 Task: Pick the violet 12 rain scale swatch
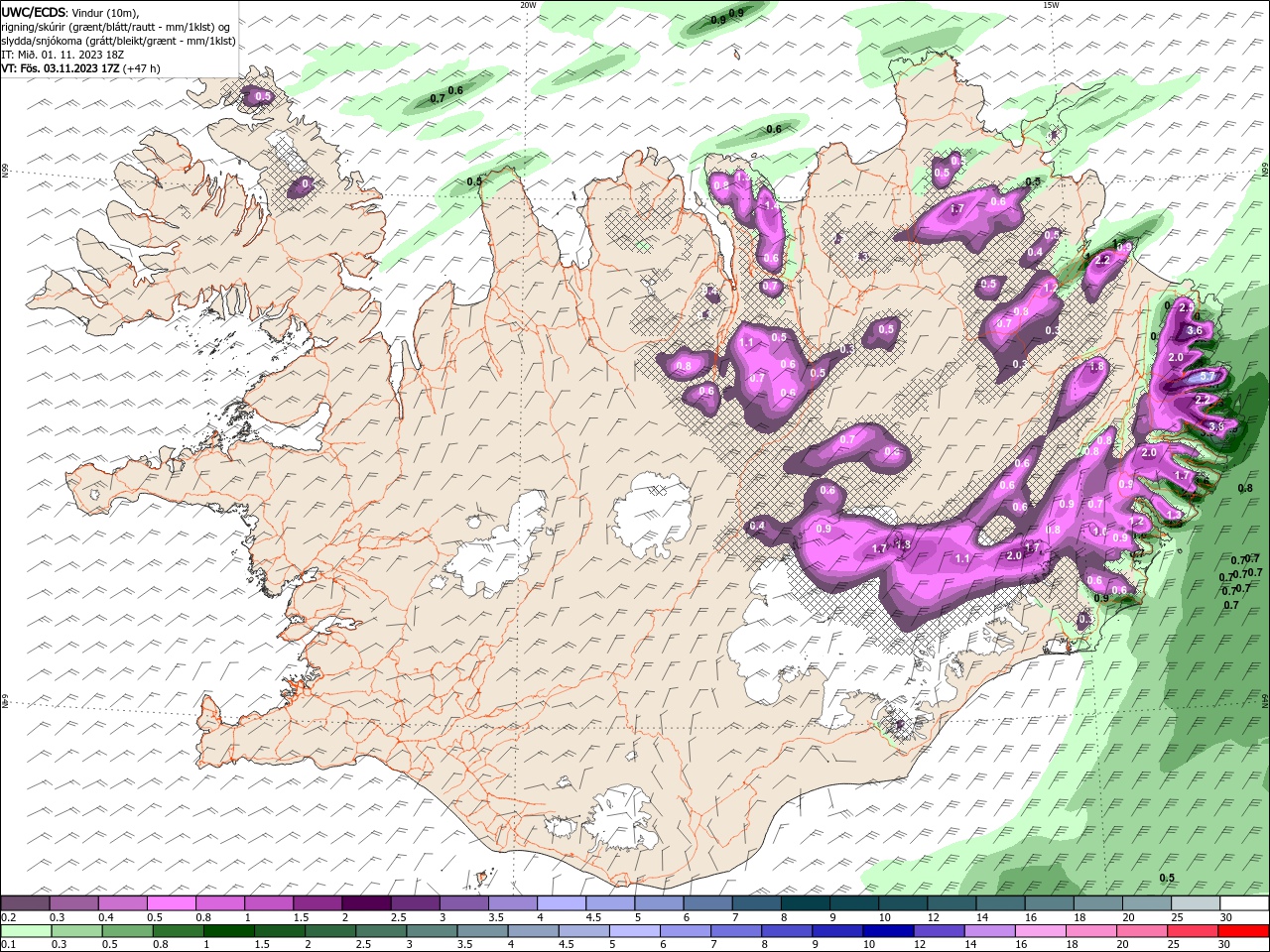(x=939, y=931)
